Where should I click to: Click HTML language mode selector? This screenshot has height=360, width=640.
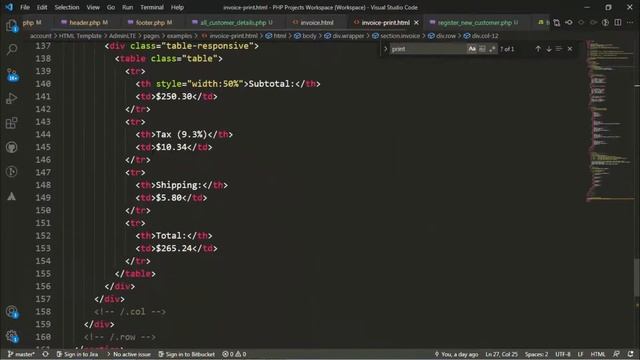tap(598, 354)
